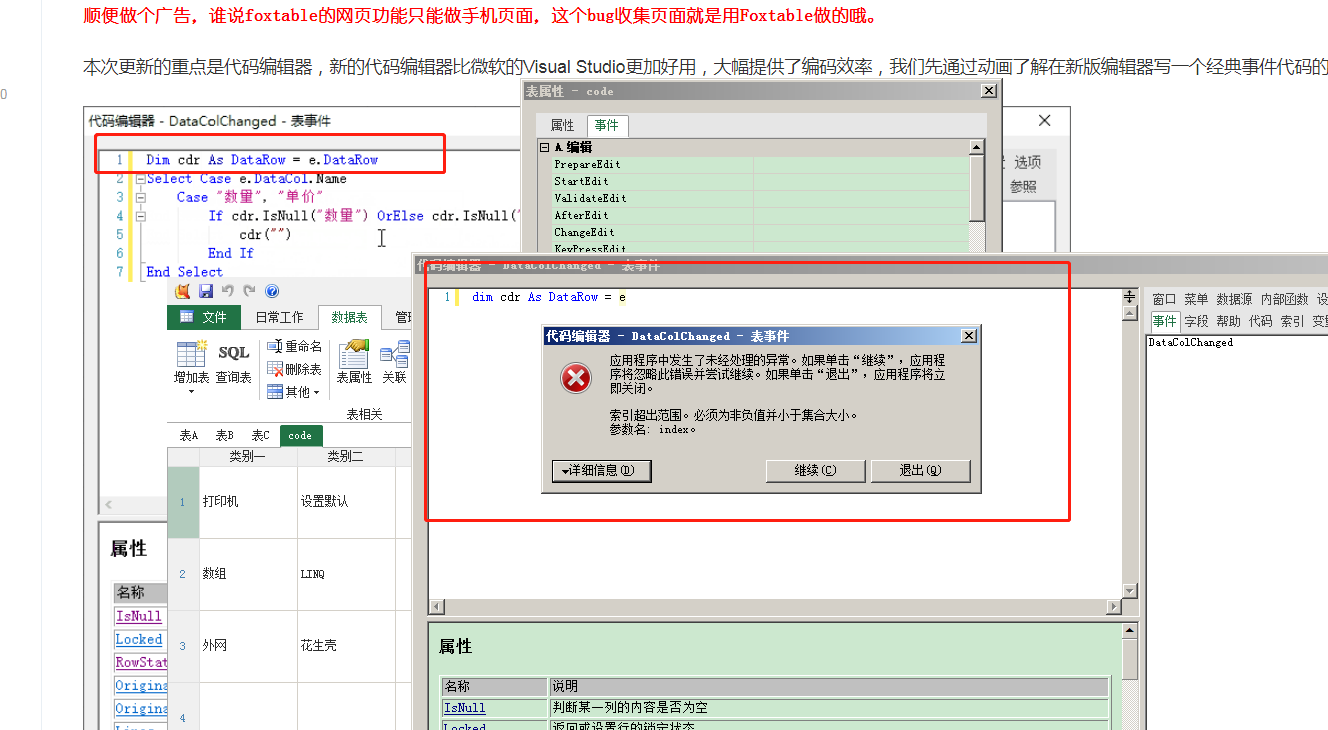Select the 索引 tab in right editor side panel
The width and height of the screenshot is (1328, 730).
pyautogui.click(x=1292, y=321)
